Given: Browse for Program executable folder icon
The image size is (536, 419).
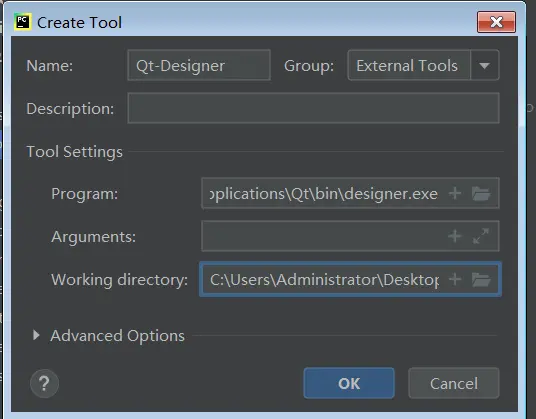Looking at the screenshot, I should [x=481, y=193].
